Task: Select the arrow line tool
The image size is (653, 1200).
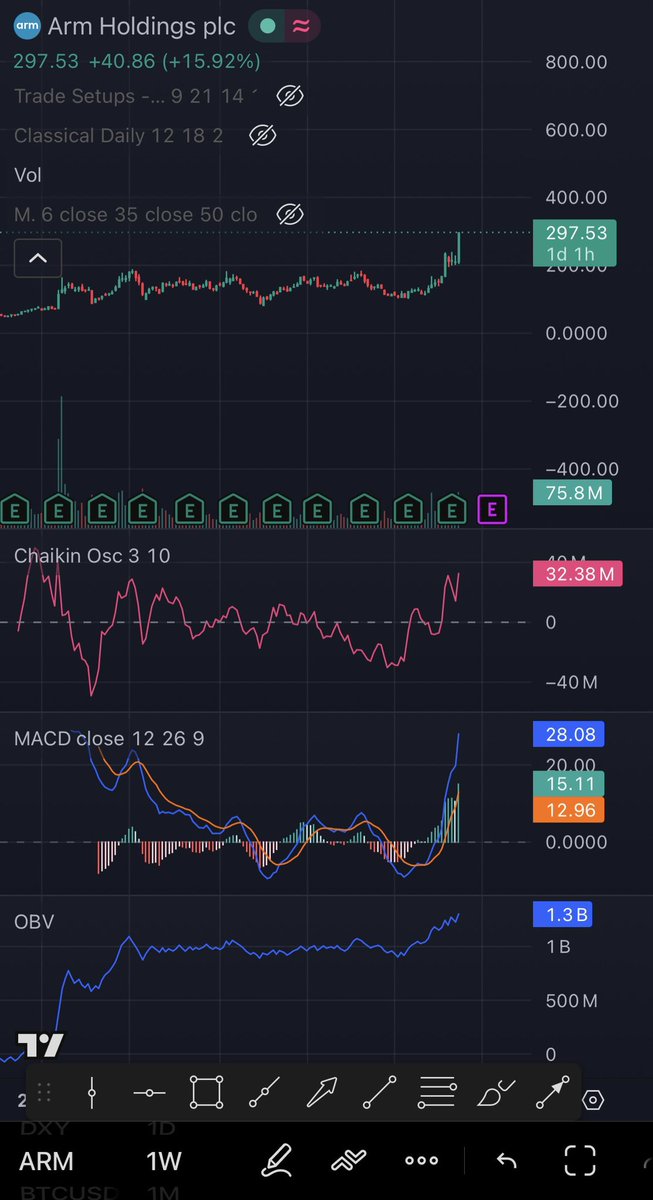Action: click(x=553, y=1094)
